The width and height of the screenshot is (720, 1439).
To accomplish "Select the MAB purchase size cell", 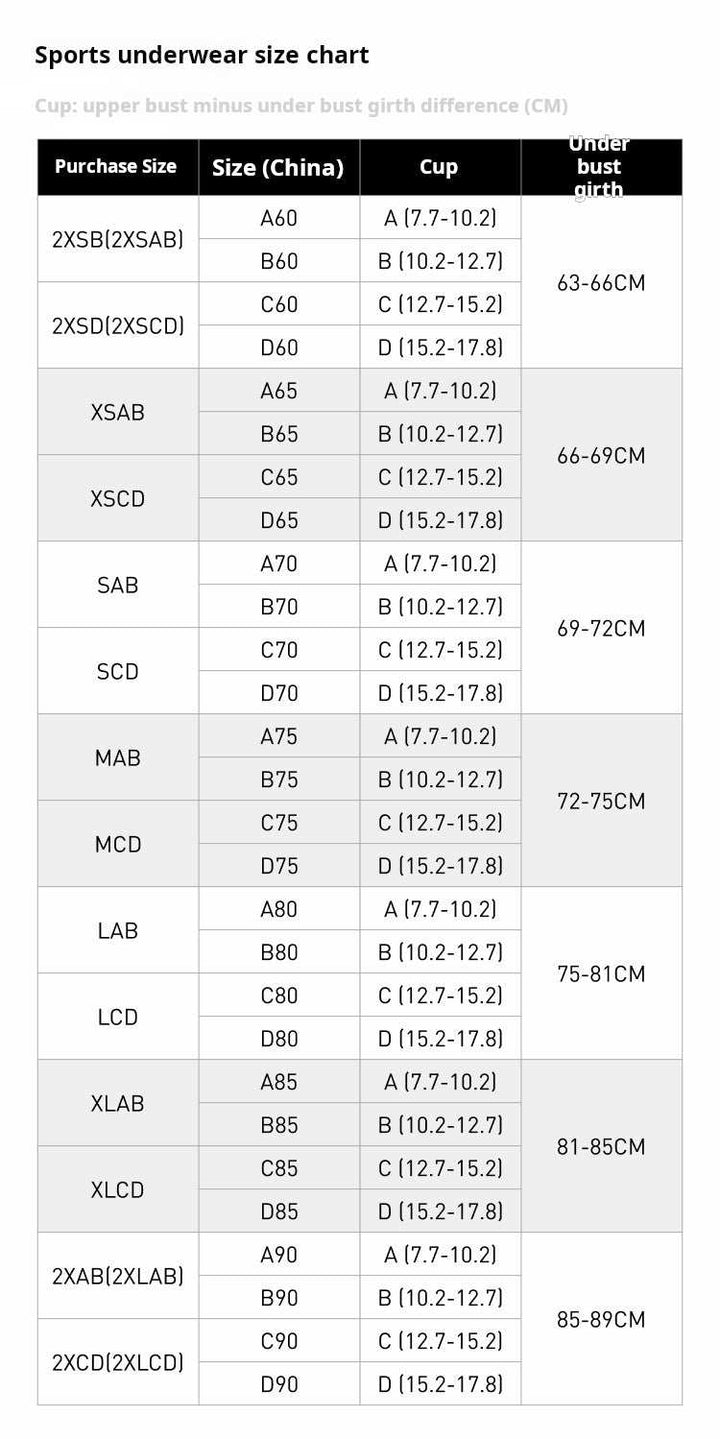I will pos(118,758).
